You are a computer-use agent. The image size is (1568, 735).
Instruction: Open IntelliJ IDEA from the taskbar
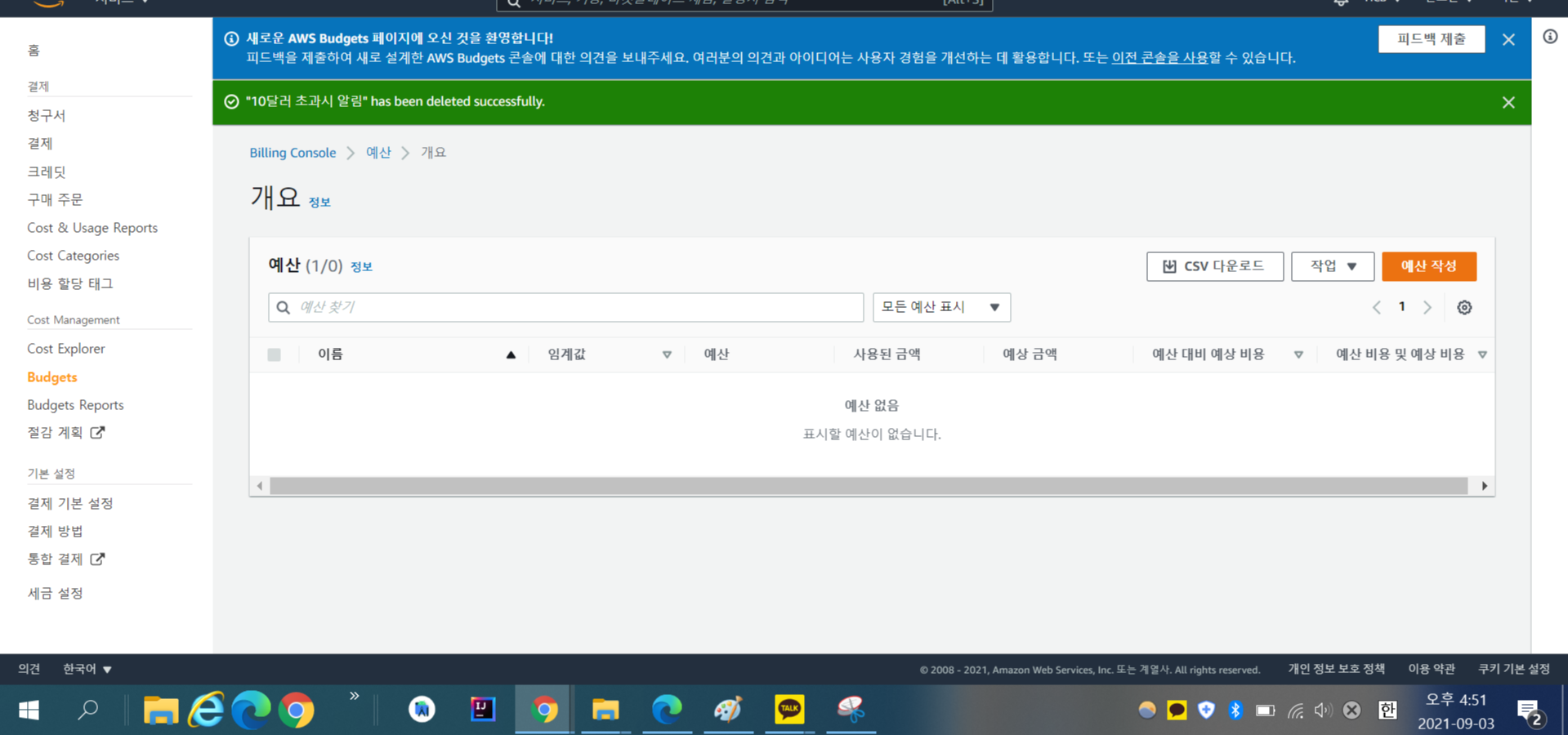(483, 709)
